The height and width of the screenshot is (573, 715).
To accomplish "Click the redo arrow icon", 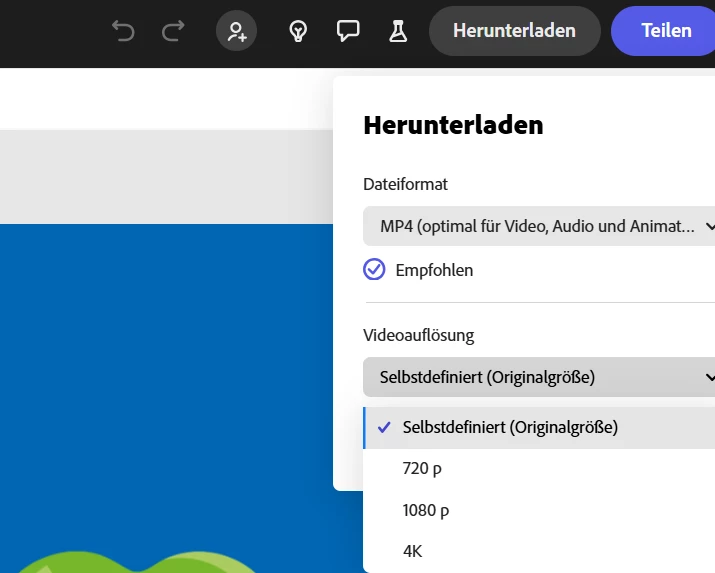I will click(x=173, y=31).
